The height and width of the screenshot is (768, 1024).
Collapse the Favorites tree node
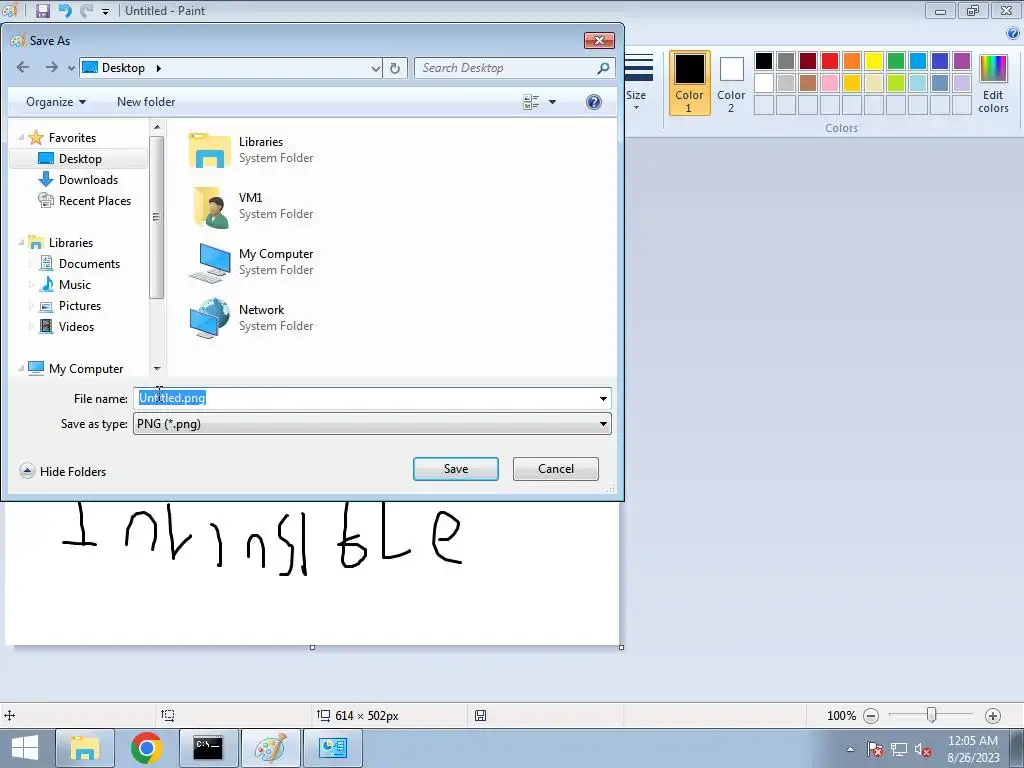click(21, 137)
